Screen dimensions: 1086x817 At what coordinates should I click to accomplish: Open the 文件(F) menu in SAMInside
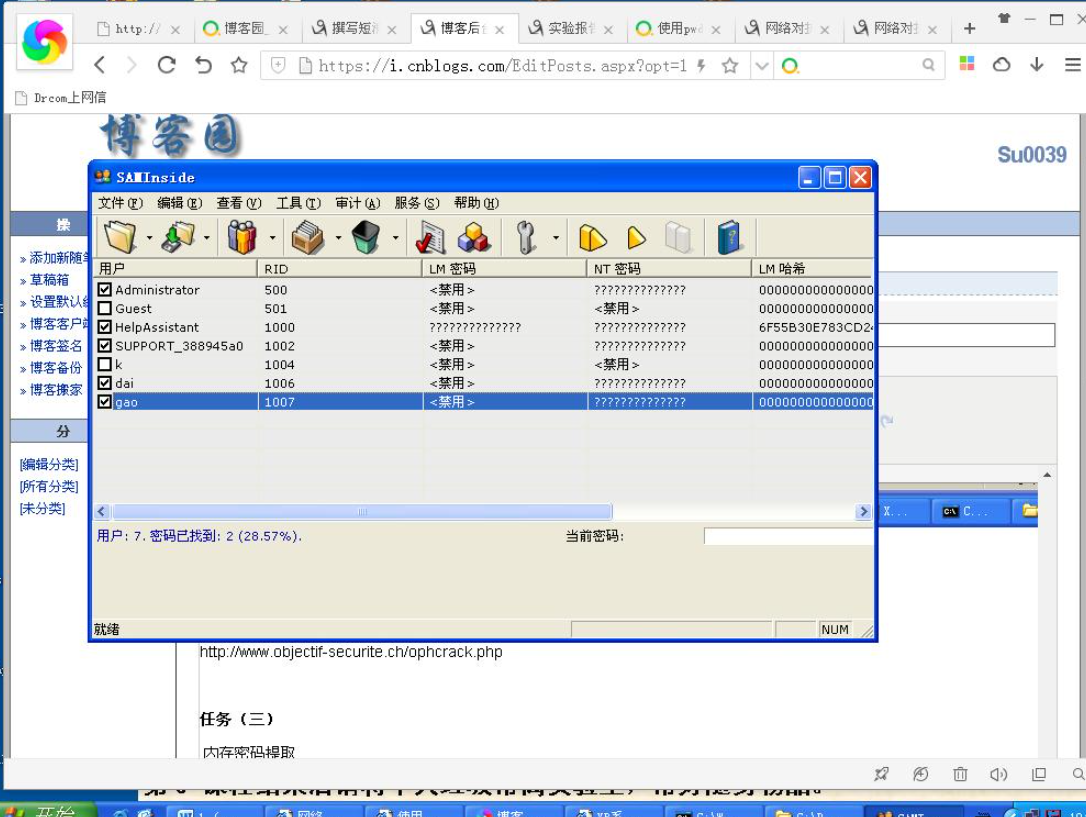pos(120,203)
